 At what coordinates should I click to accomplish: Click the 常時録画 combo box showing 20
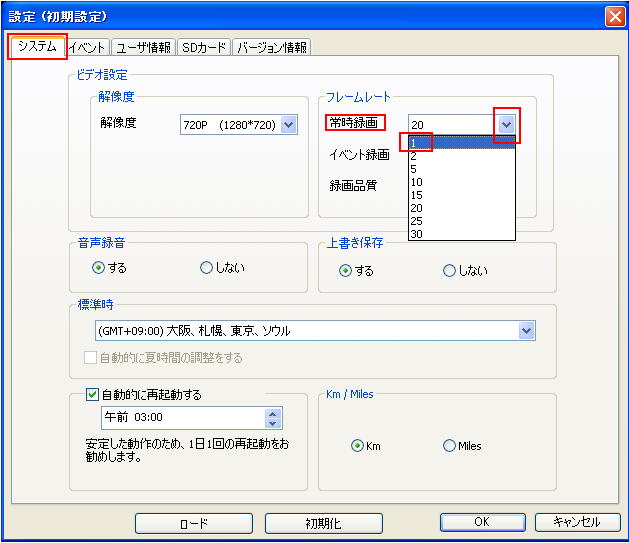pos(462,125)
